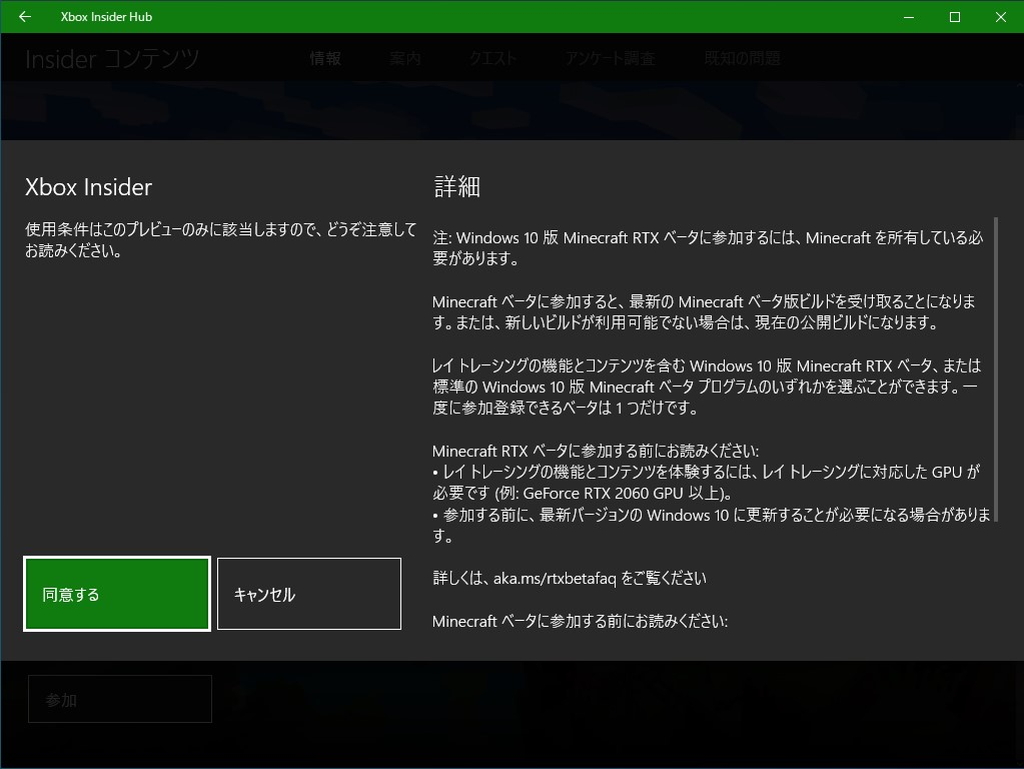Screen dimensions: 1024x769
Task: Open the クエスト section
Action: click(x=492, y=59)
